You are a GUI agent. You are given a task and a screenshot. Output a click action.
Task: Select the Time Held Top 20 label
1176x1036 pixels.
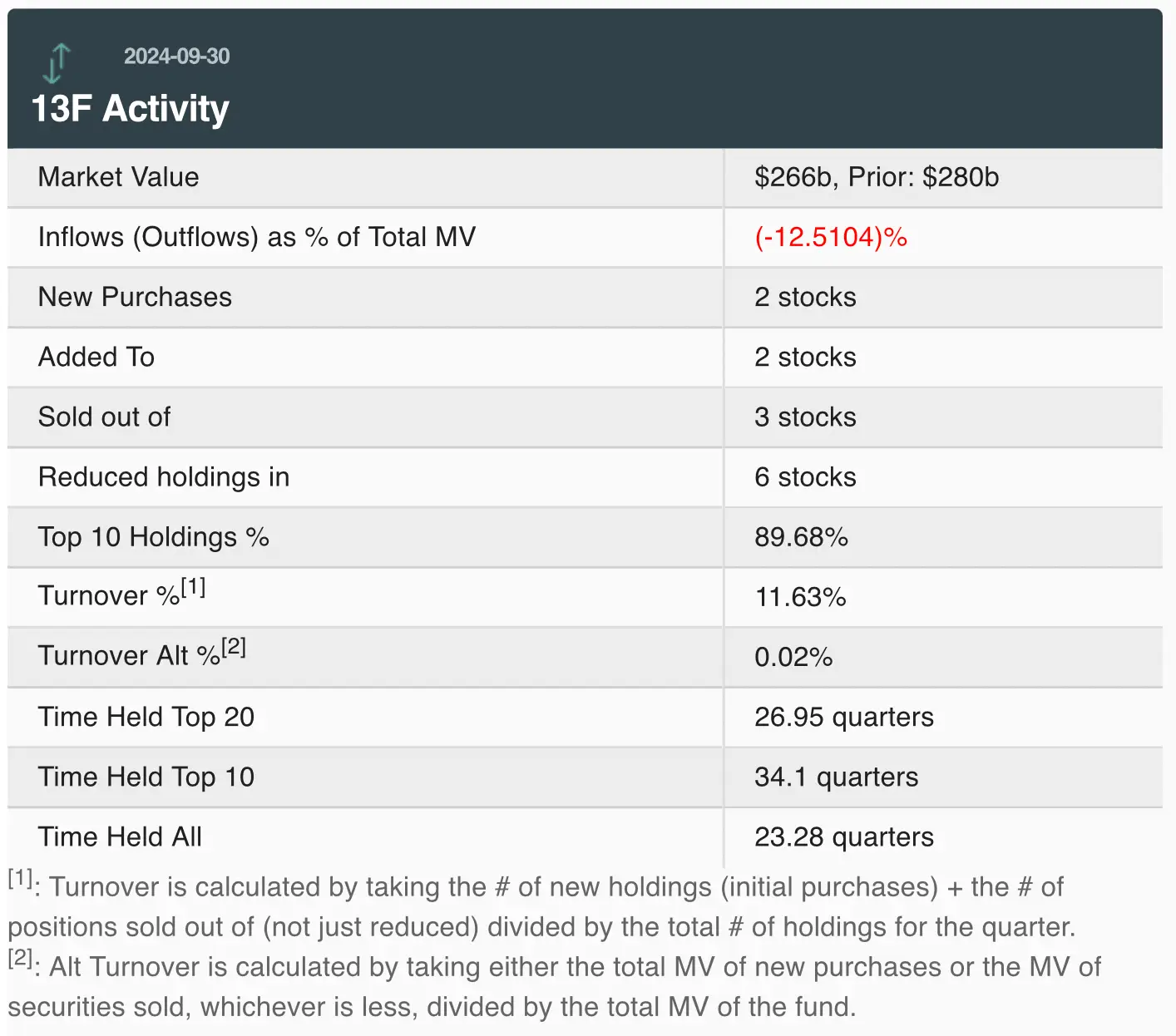pyautogui.click(x=146, y=717)
